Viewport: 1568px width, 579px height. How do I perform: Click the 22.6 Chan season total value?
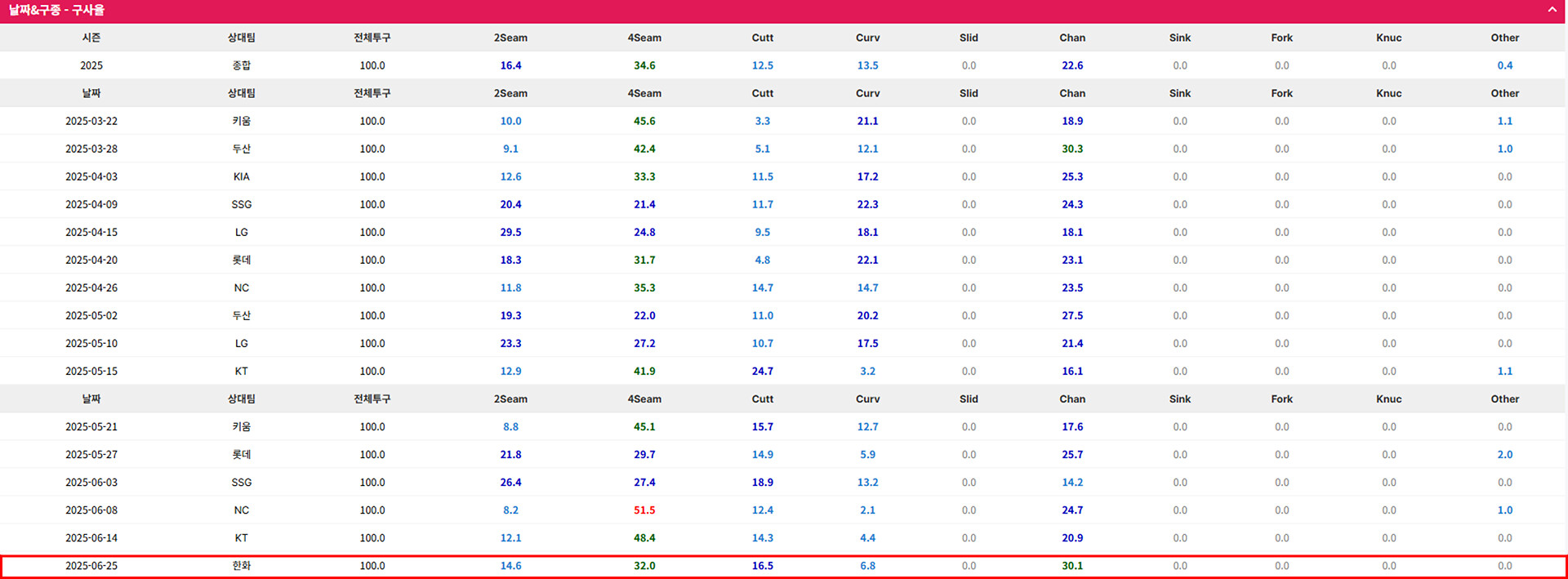point(1071,65)
